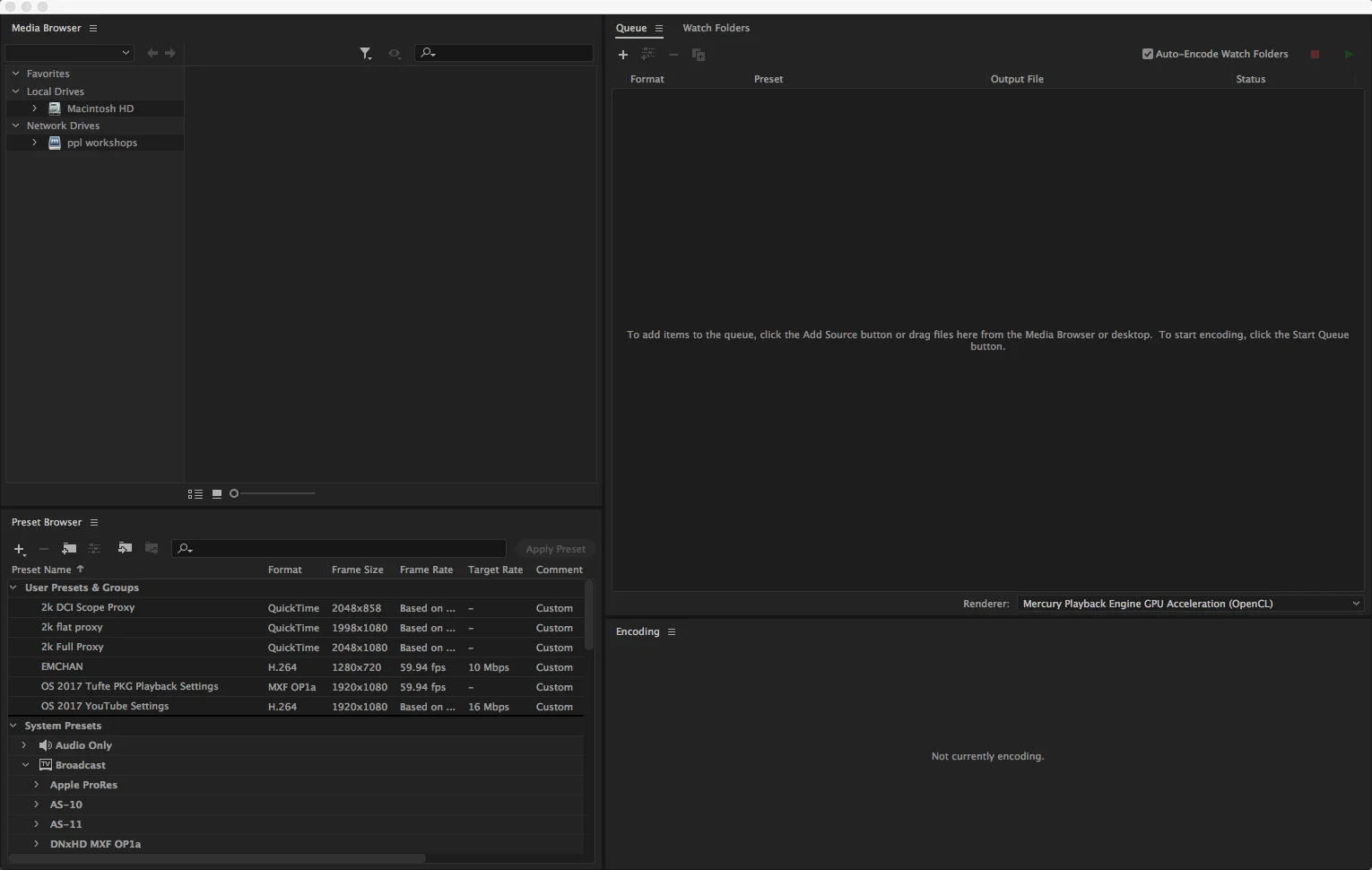This screenshot has width=1372, height=870.
Task: Click the import preset icon in Preset Browser
Action: (x=125, y=548)
